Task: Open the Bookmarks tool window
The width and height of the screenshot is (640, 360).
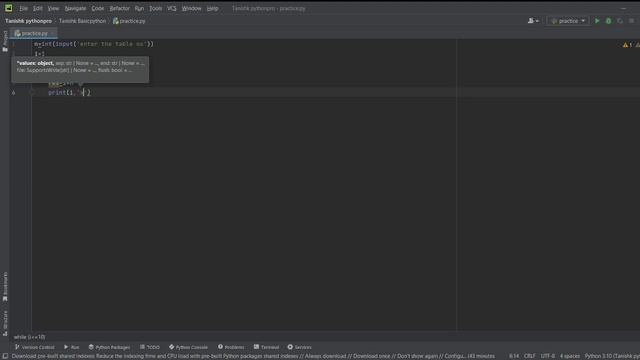Action: 5,287
